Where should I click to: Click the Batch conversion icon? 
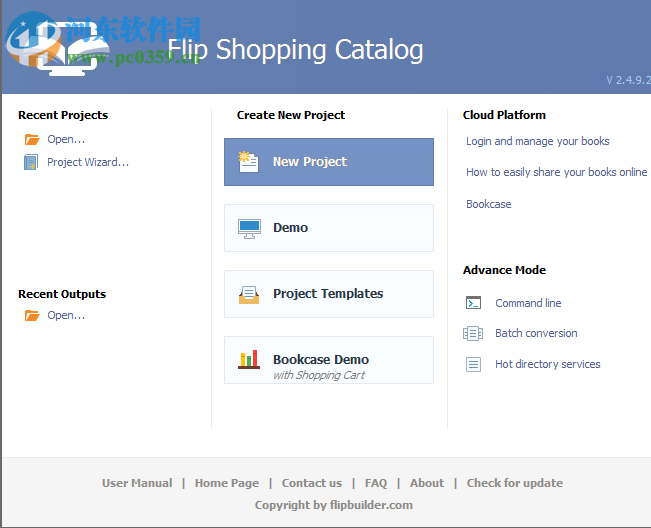473,333
